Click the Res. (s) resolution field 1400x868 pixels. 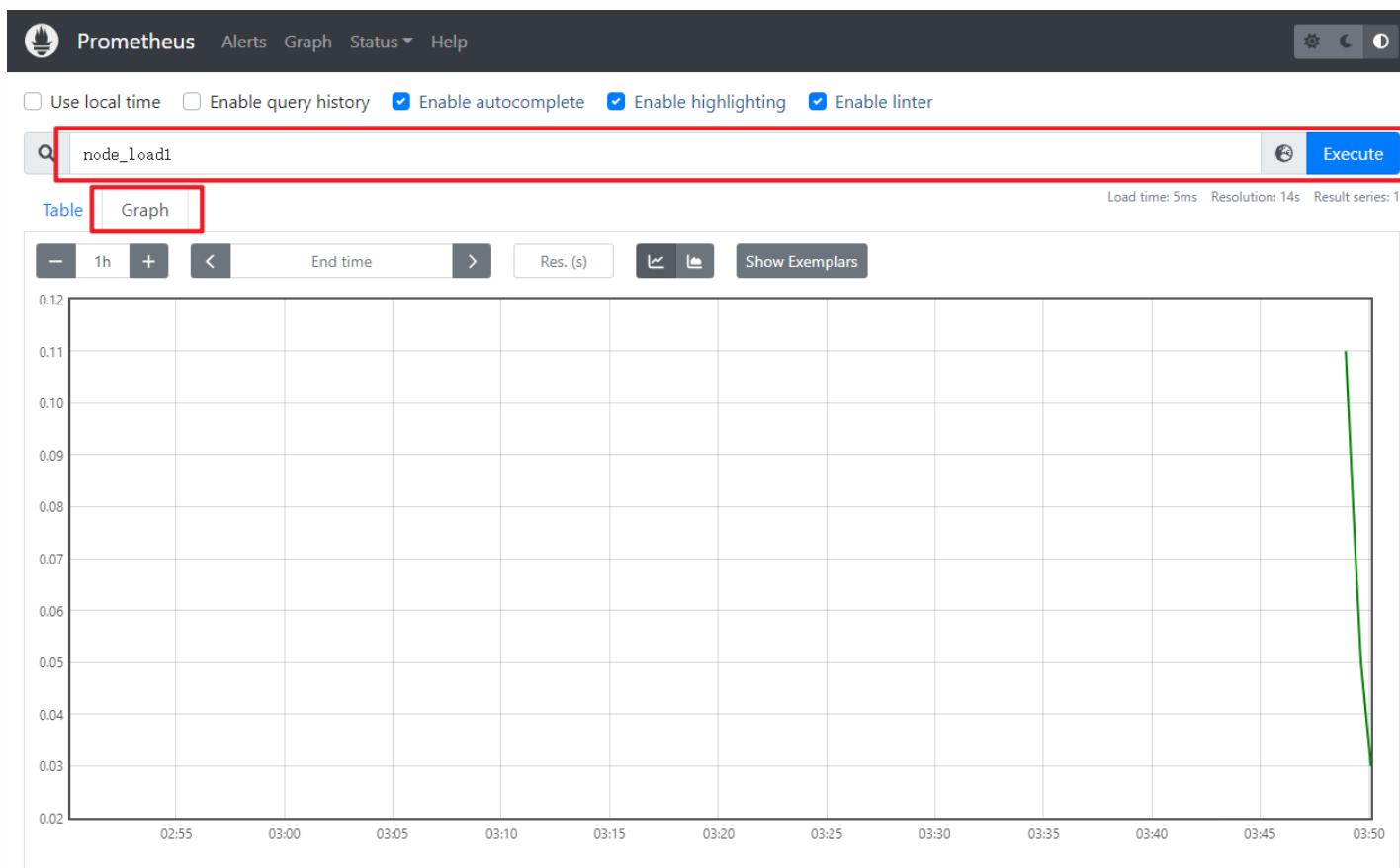click(564, 262)
